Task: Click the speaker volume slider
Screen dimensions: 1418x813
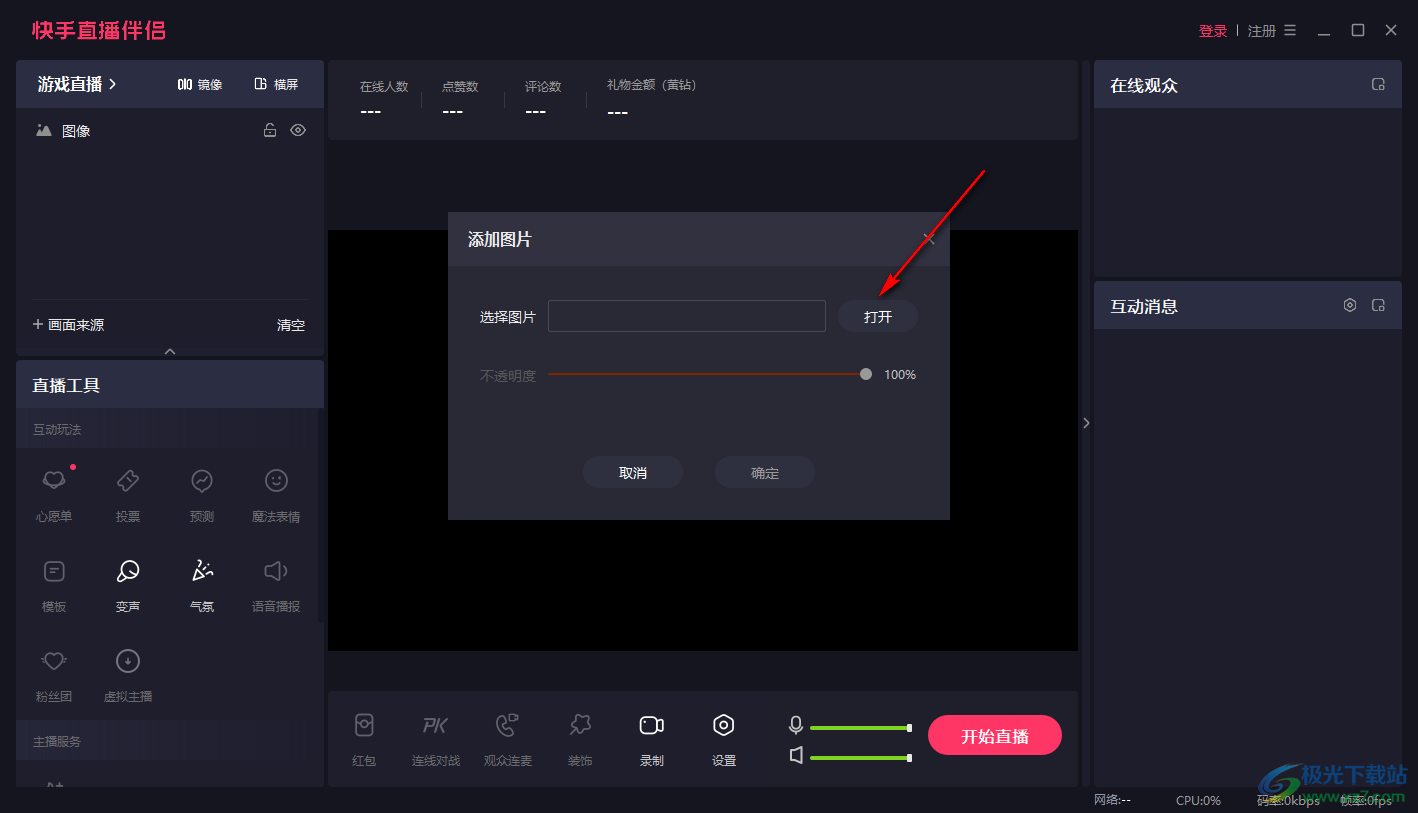Action: pos(860,758)
